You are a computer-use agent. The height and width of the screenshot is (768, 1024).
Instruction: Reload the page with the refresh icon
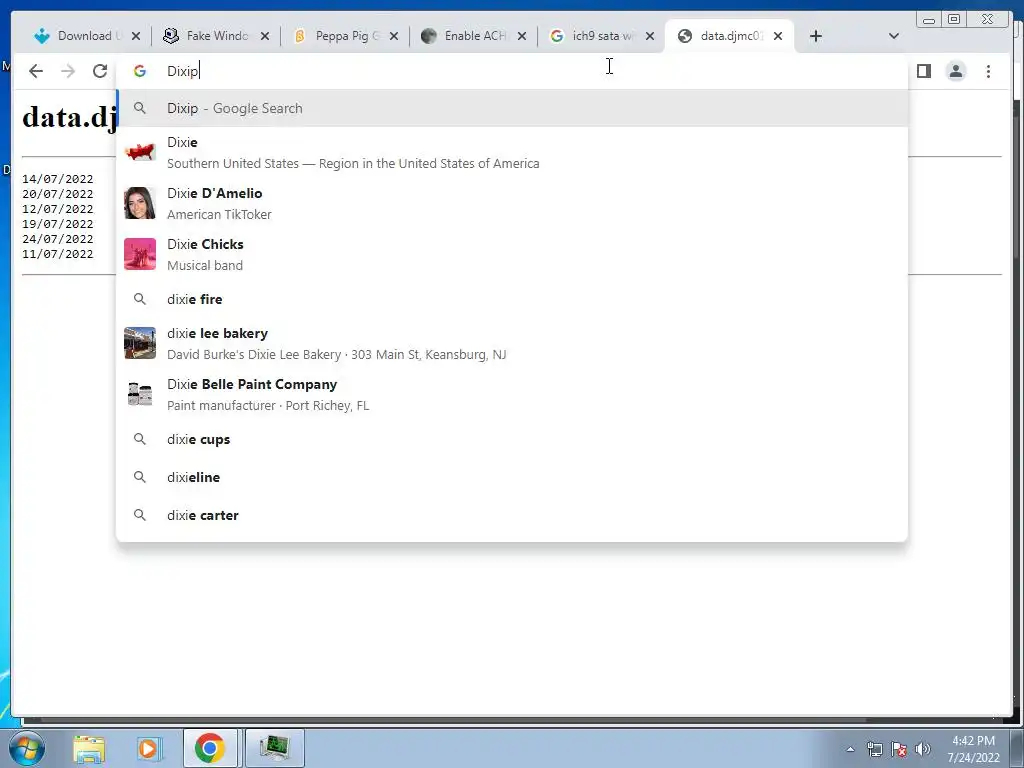100,71
